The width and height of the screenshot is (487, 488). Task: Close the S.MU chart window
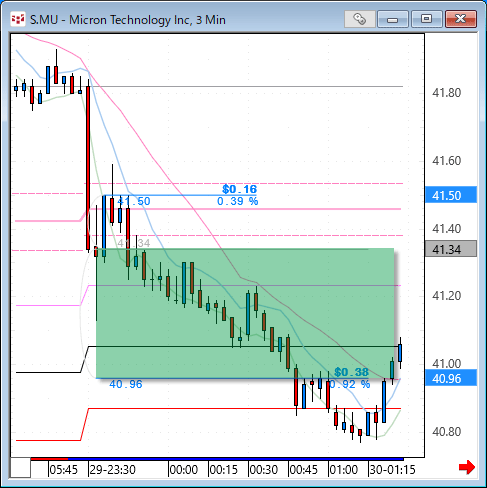click(x=461, y=19)
